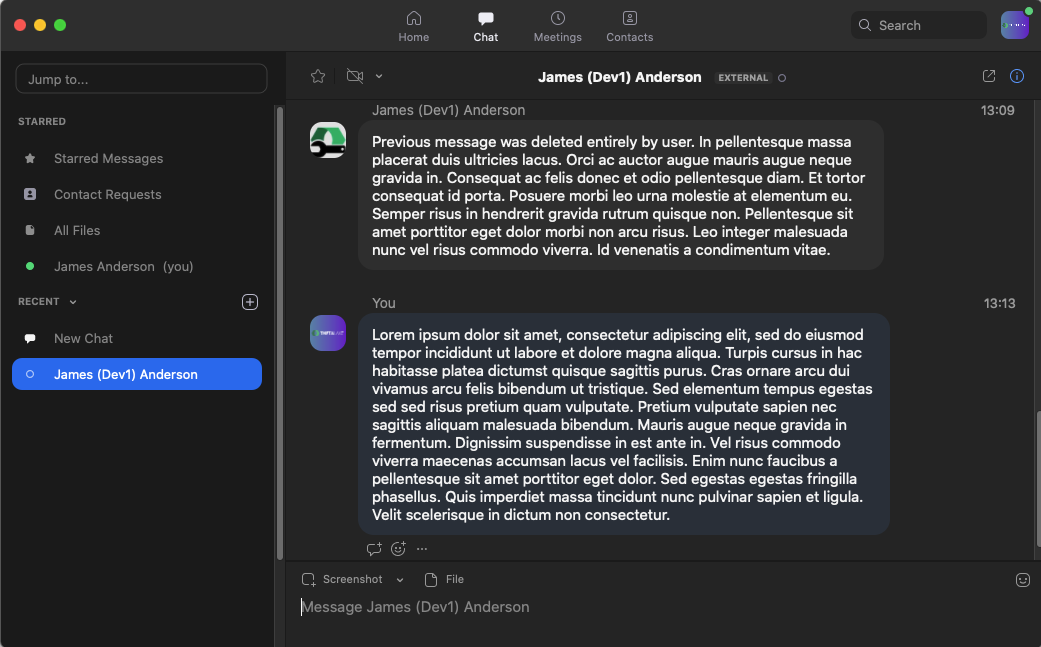This screenshot has height=647, width=1041.
Task: Open the emoji picker
Action: point(1022,580)
